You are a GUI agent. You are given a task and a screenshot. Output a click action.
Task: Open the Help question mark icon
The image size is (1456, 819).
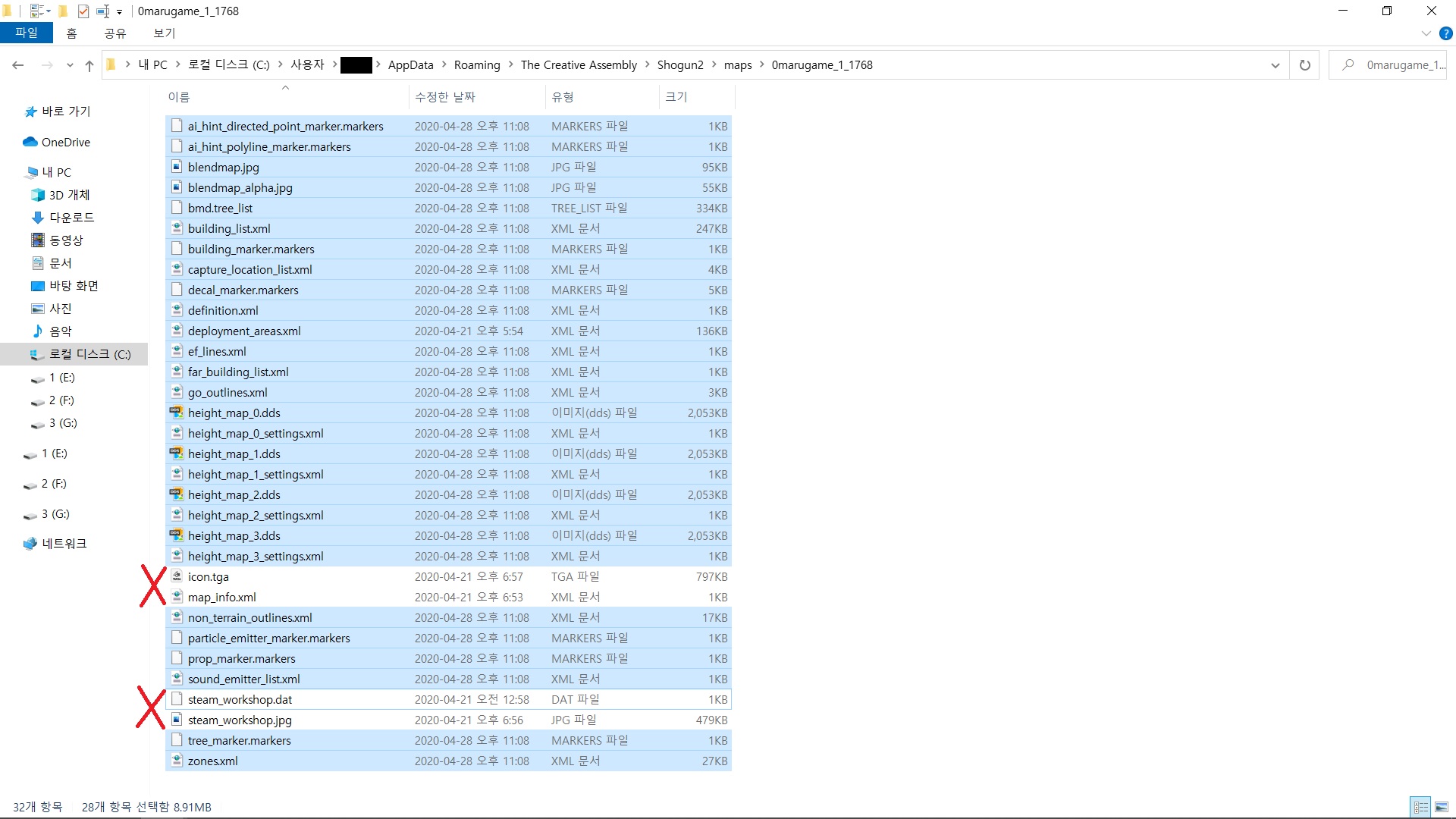coord(1445,33)
